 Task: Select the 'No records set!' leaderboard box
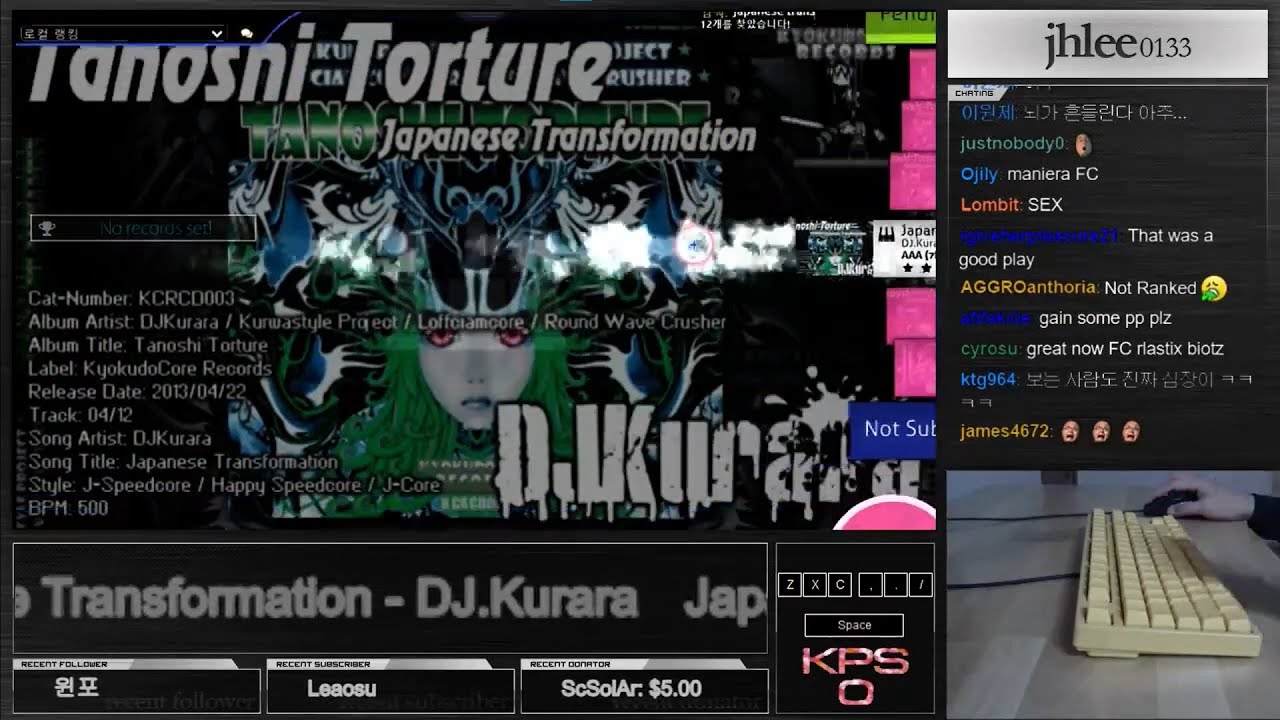143,229
